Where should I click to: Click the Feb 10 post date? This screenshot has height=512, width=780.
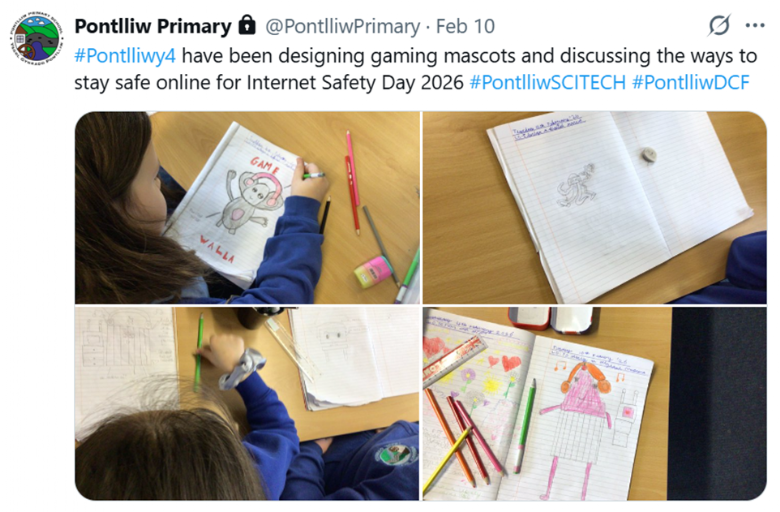465,26
